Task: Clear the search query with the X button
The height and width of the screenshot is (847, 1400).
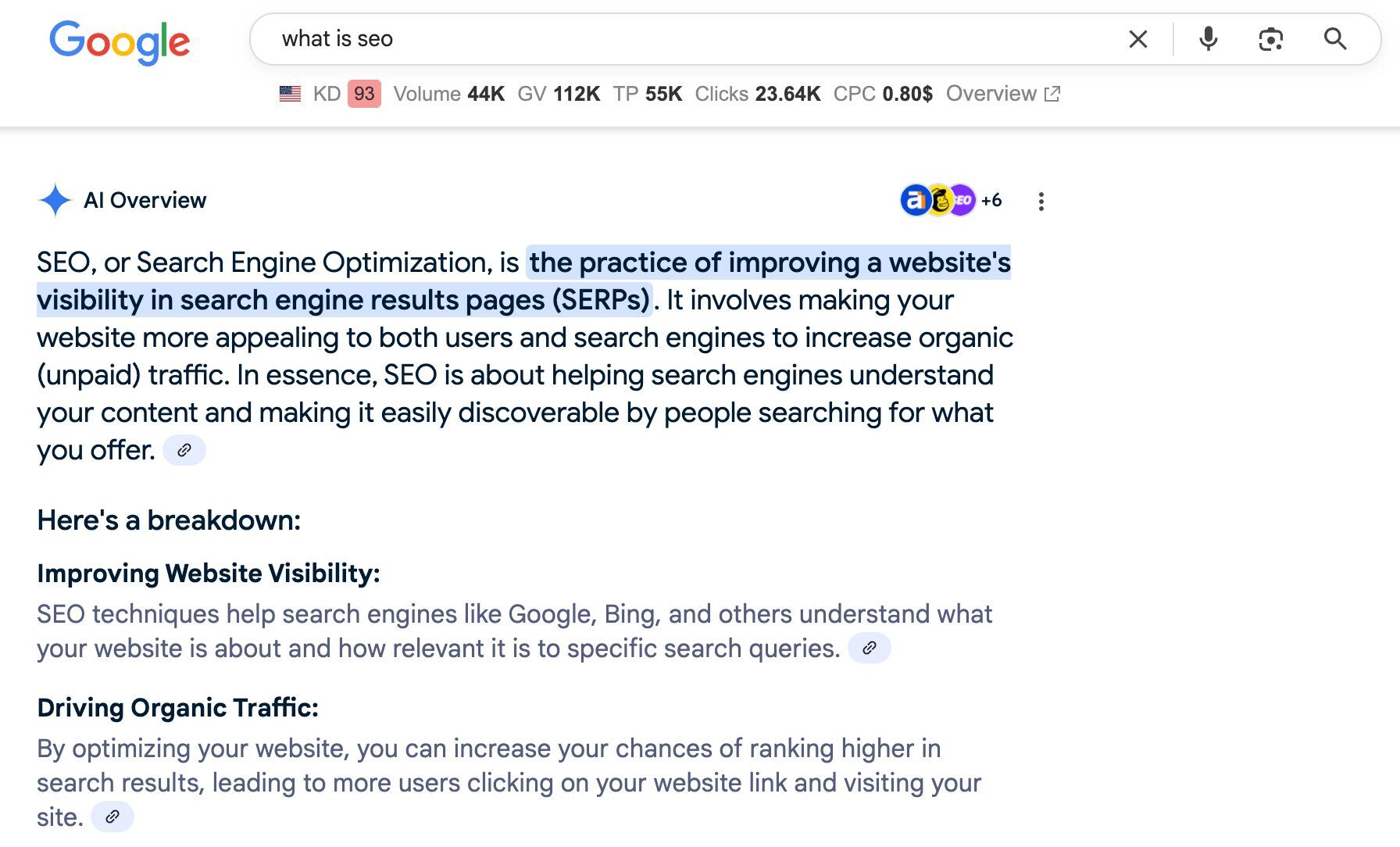Action: click(x=1137, y=39)
